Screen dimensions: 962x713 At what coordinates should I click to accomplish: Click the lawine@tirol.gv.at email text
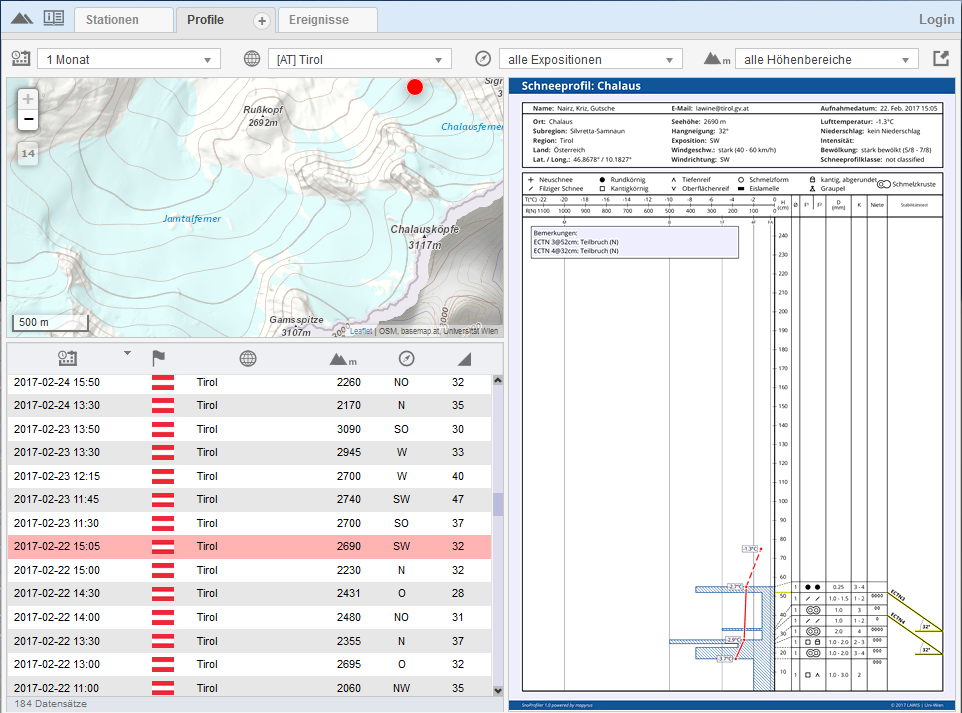coord(722,109)
